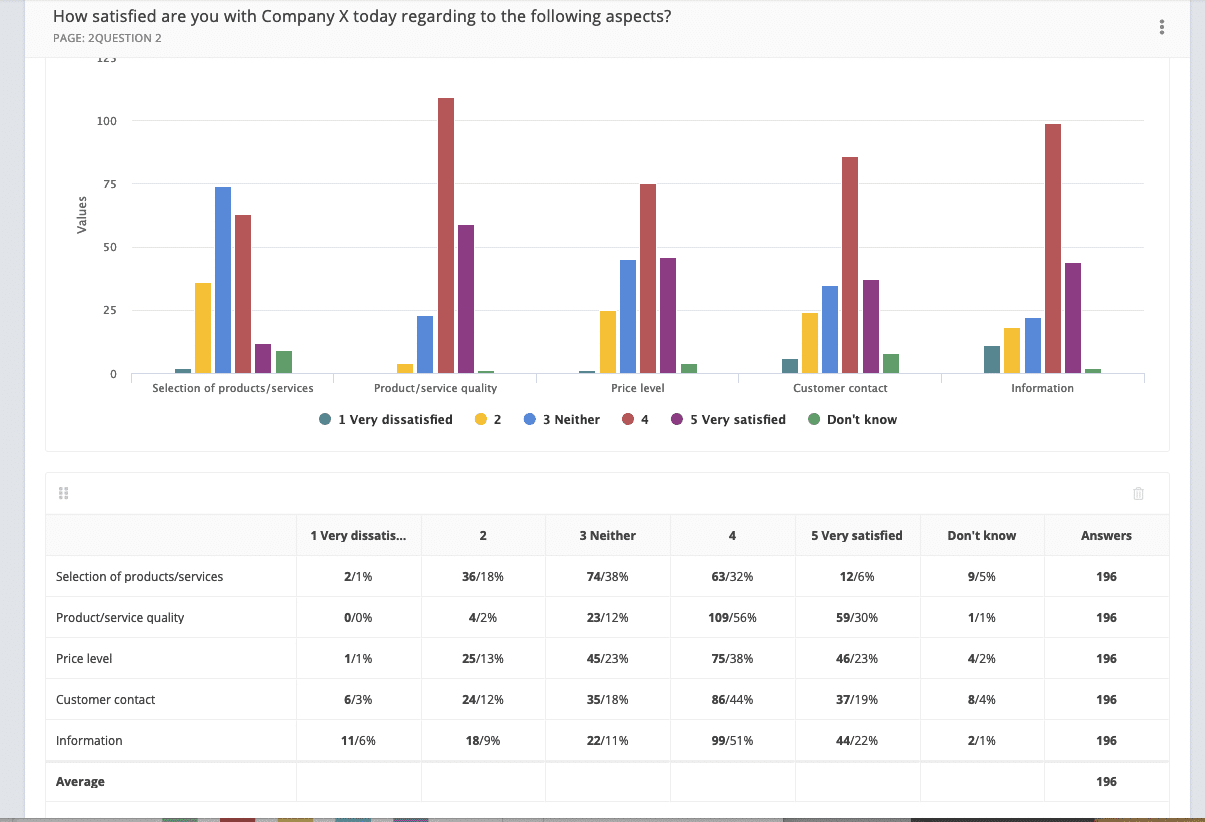The image size is (1205, 822).
Task: Open the three-dot options menu for the question
Action: click(x=1161, y=26)
